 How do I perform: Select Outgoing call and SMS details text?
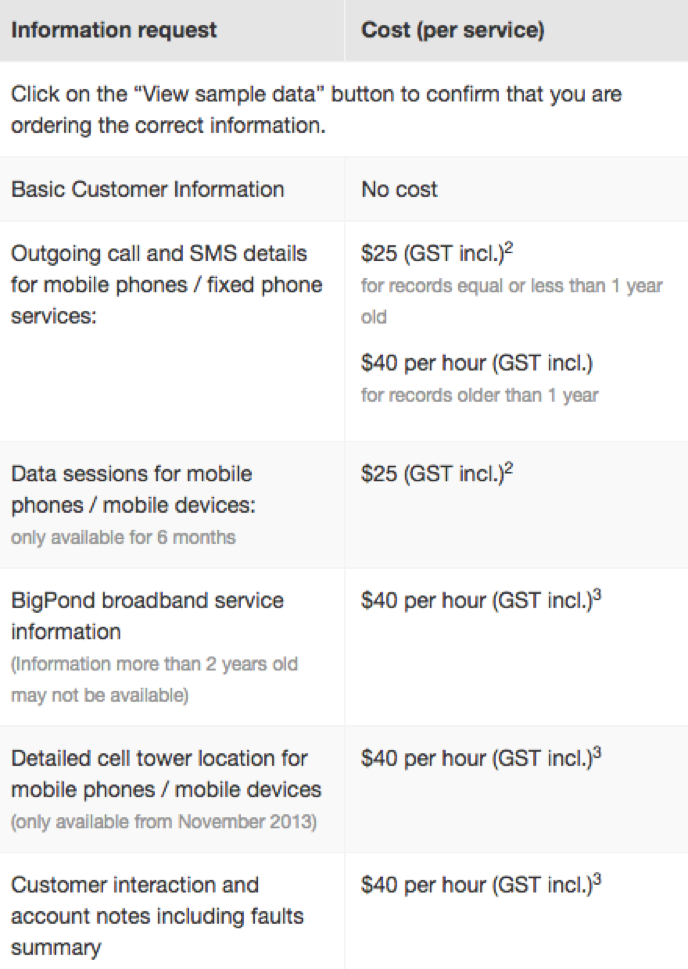[166, 285]
